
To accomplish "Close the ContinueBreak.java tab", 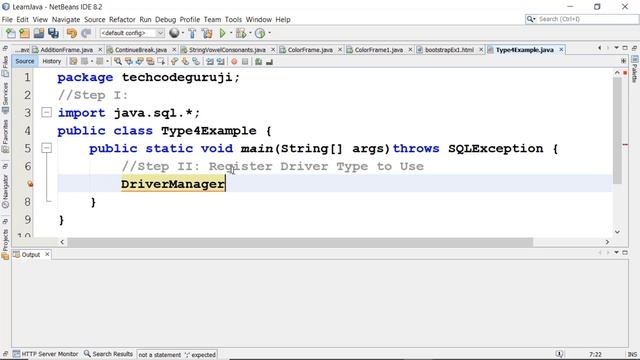I will point(174,49).
